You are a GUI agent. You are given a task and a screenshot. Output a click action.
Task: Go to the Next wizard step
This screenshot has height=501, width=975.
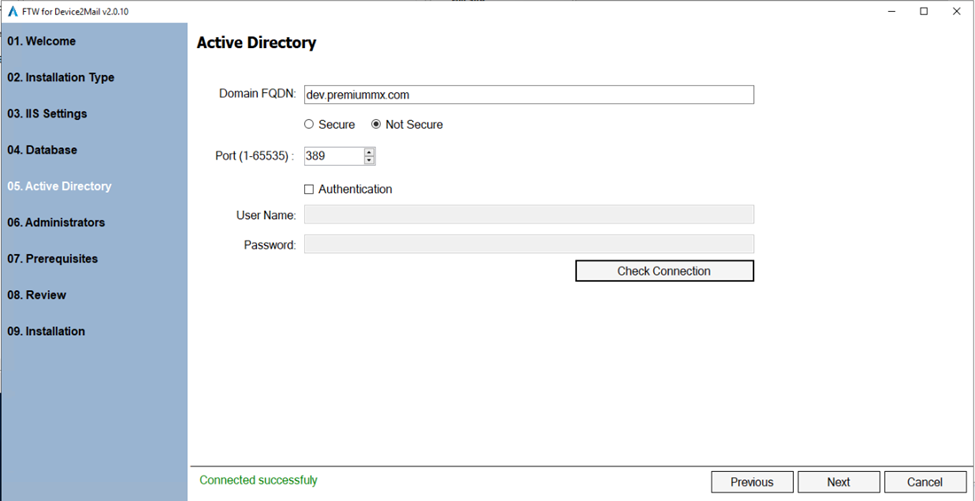tap(838, 482)
